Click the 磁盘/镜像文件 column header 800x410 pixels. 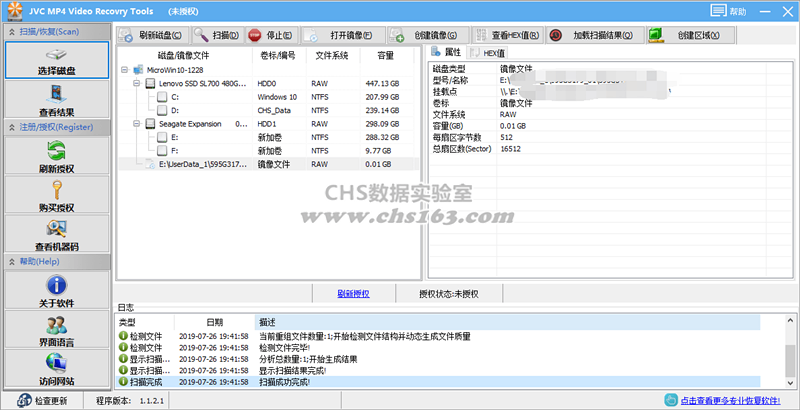tap(184, 56)
